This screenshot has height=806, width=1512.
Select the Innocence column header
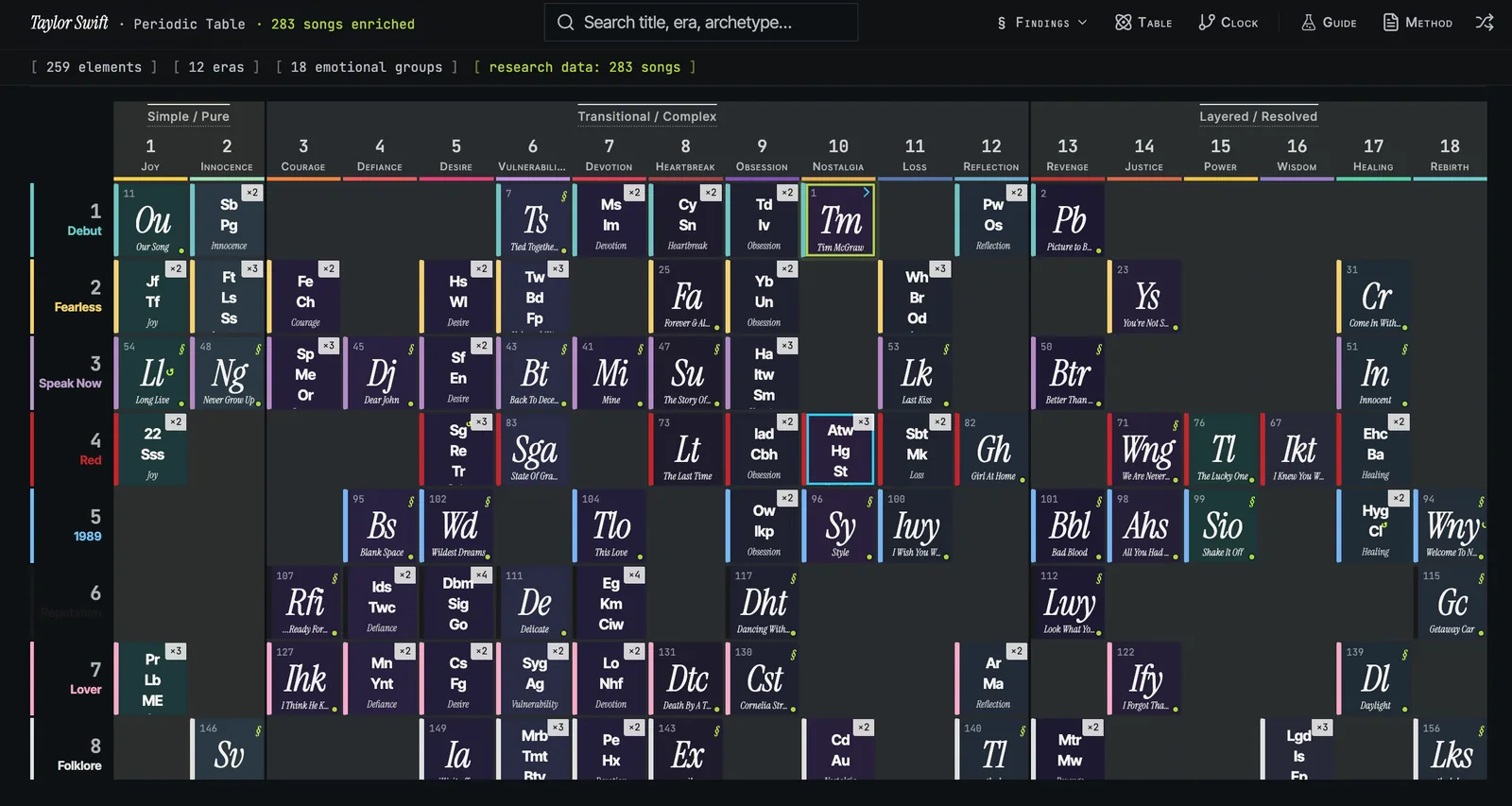tap(227, 155)
